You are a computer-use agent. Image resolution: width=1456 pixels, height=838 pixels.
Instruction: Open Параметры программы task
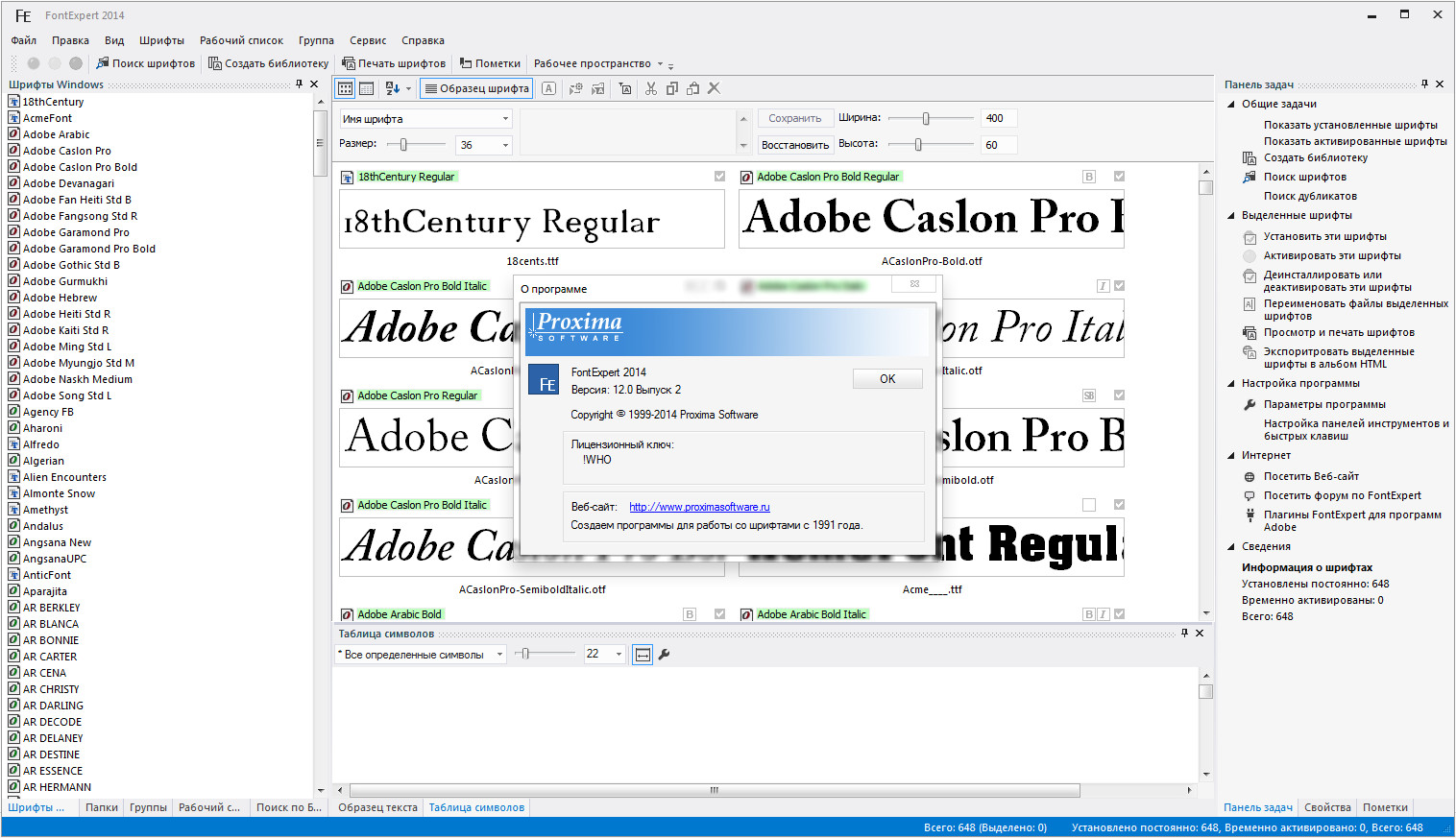(x=1324, y=404)
